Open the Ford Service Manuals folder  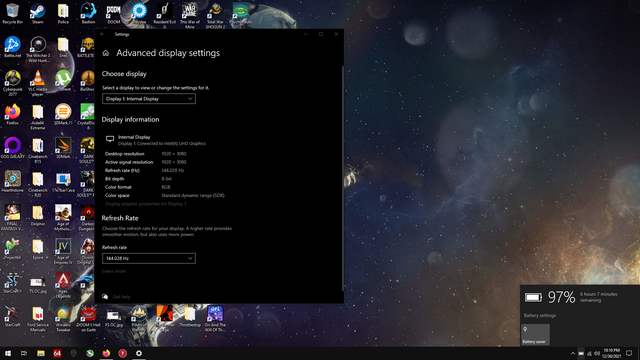pos(38,318)
